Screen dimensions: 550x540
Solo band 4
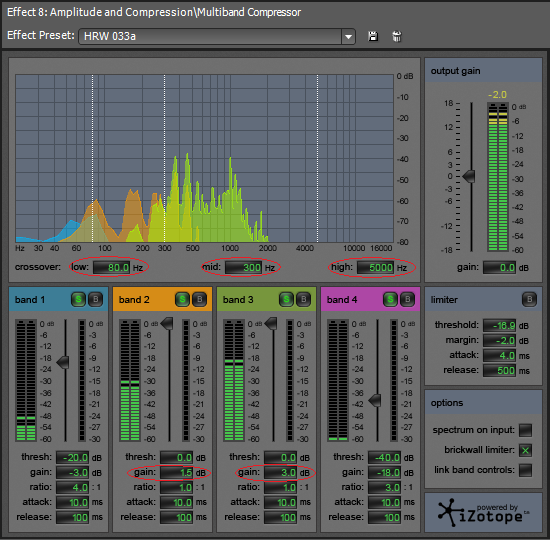click(390, 299)
